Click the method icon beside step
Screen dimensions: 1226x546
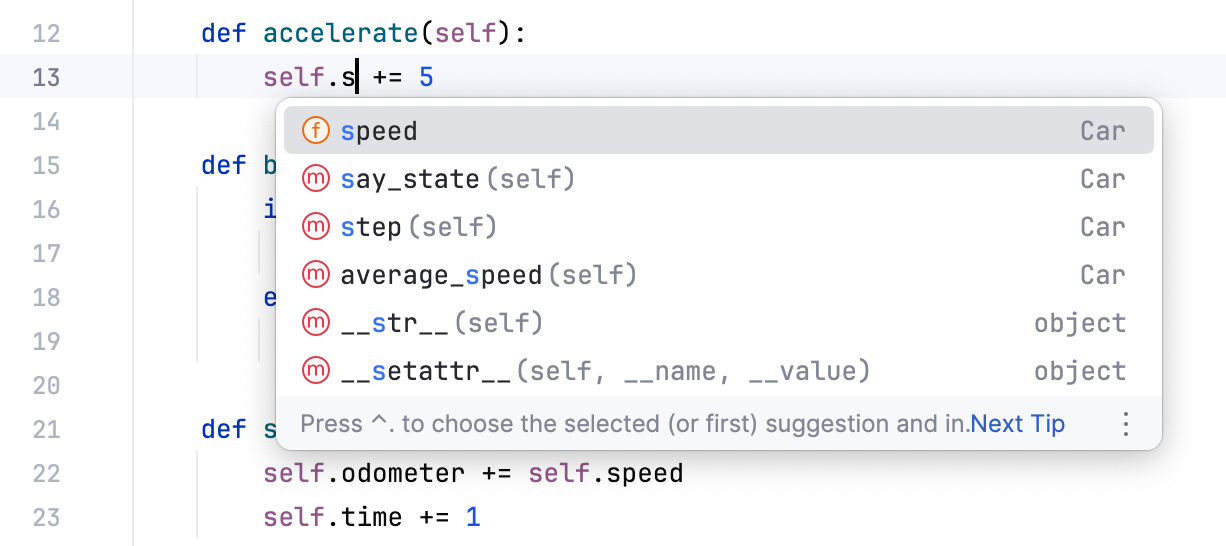pos(315,227)
